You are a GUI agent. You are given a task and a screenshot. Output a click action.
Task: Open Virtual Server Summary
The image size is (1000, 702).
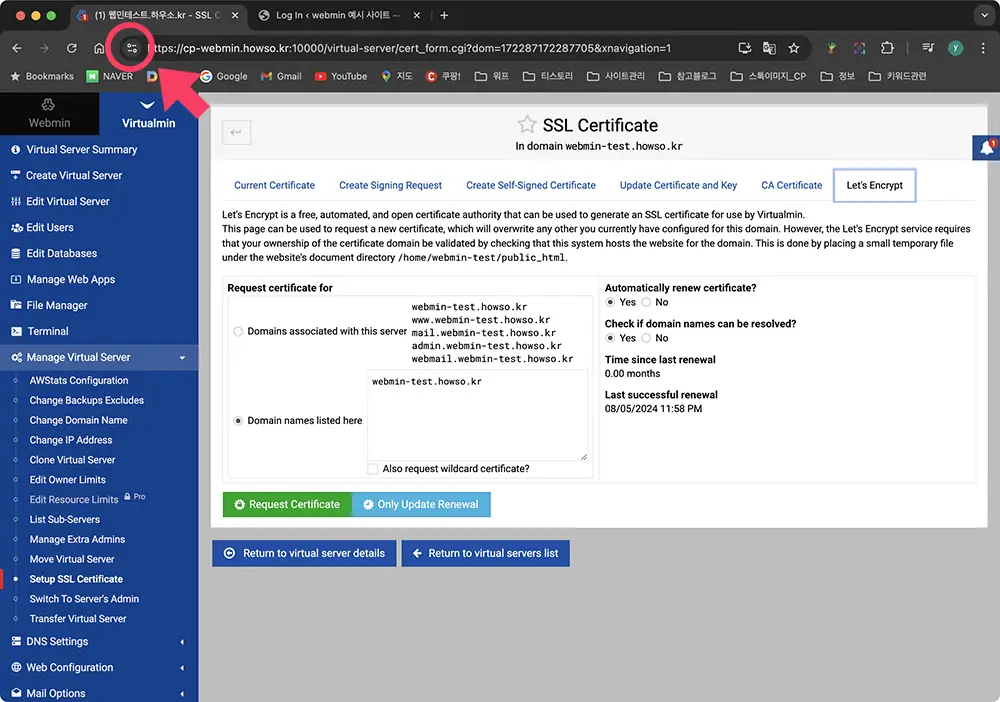coord(82,150)
